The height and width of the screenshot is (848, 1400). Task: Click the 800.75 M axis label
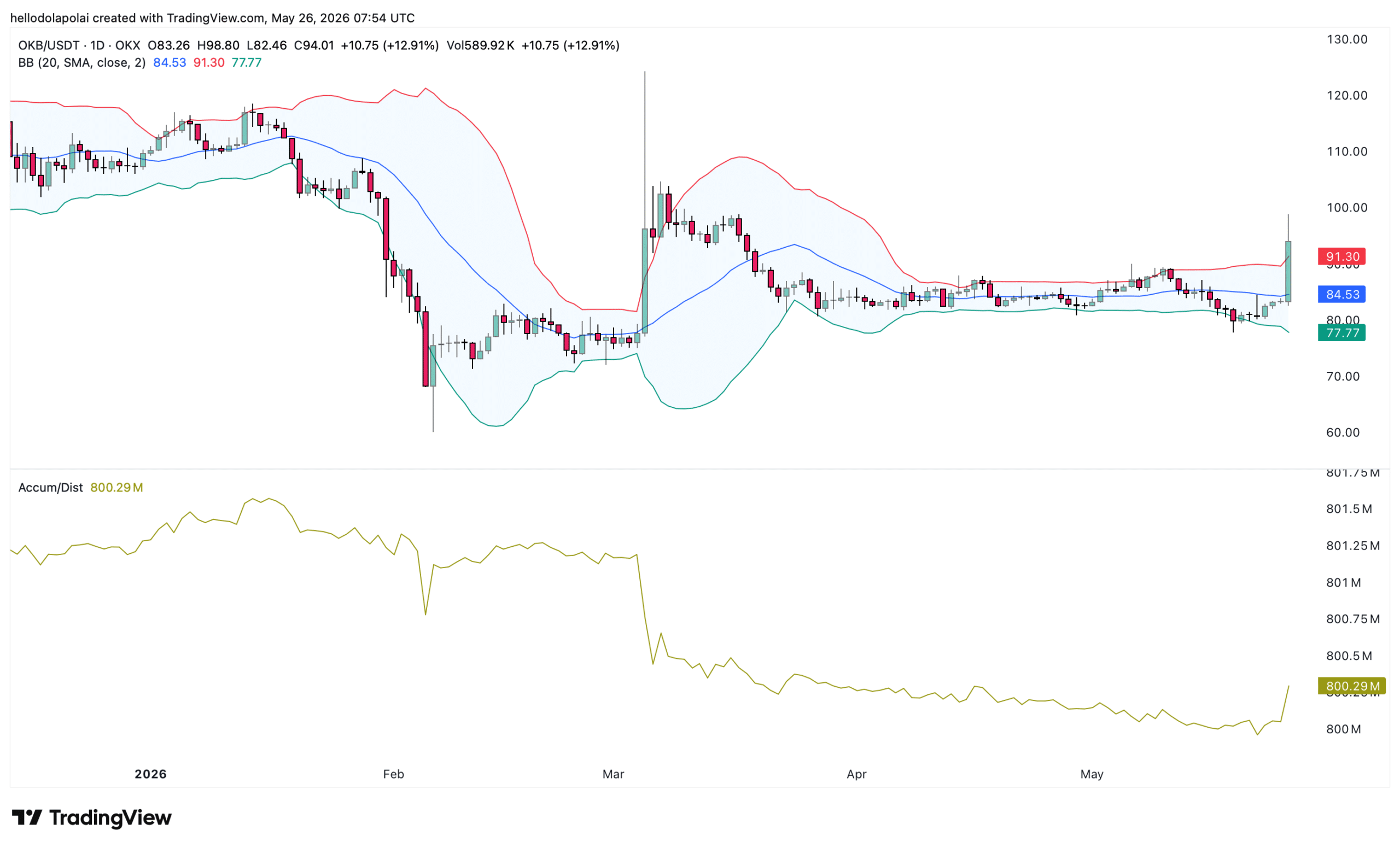click(x=1353, y=619)
